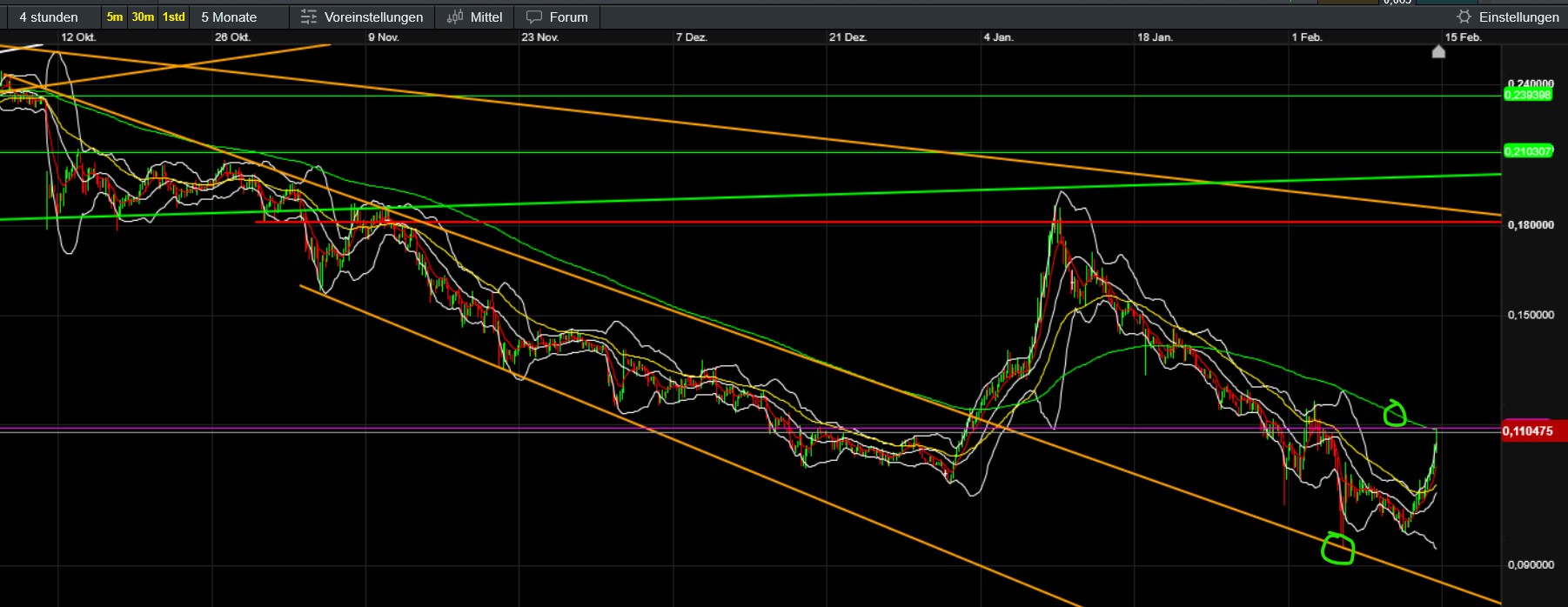Click the Einstellungen text button
Viewport: 1568px width, 607px height.
pos(1518,17)
